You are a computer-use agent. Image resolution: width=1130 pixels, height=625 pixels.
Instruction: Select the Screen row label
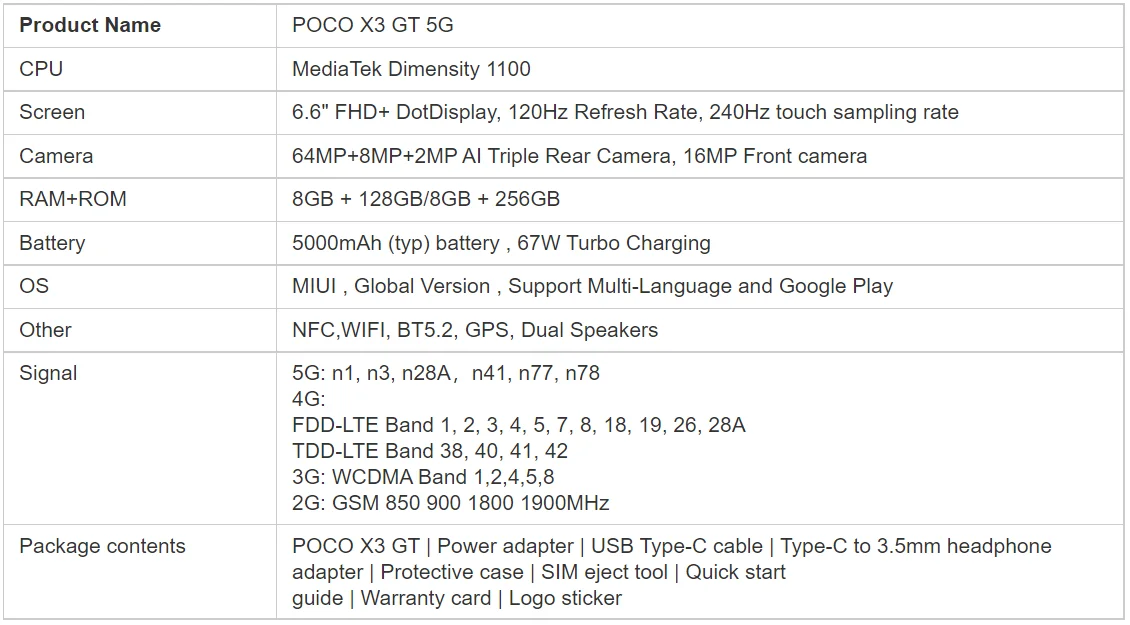click(x=52, y=112)
